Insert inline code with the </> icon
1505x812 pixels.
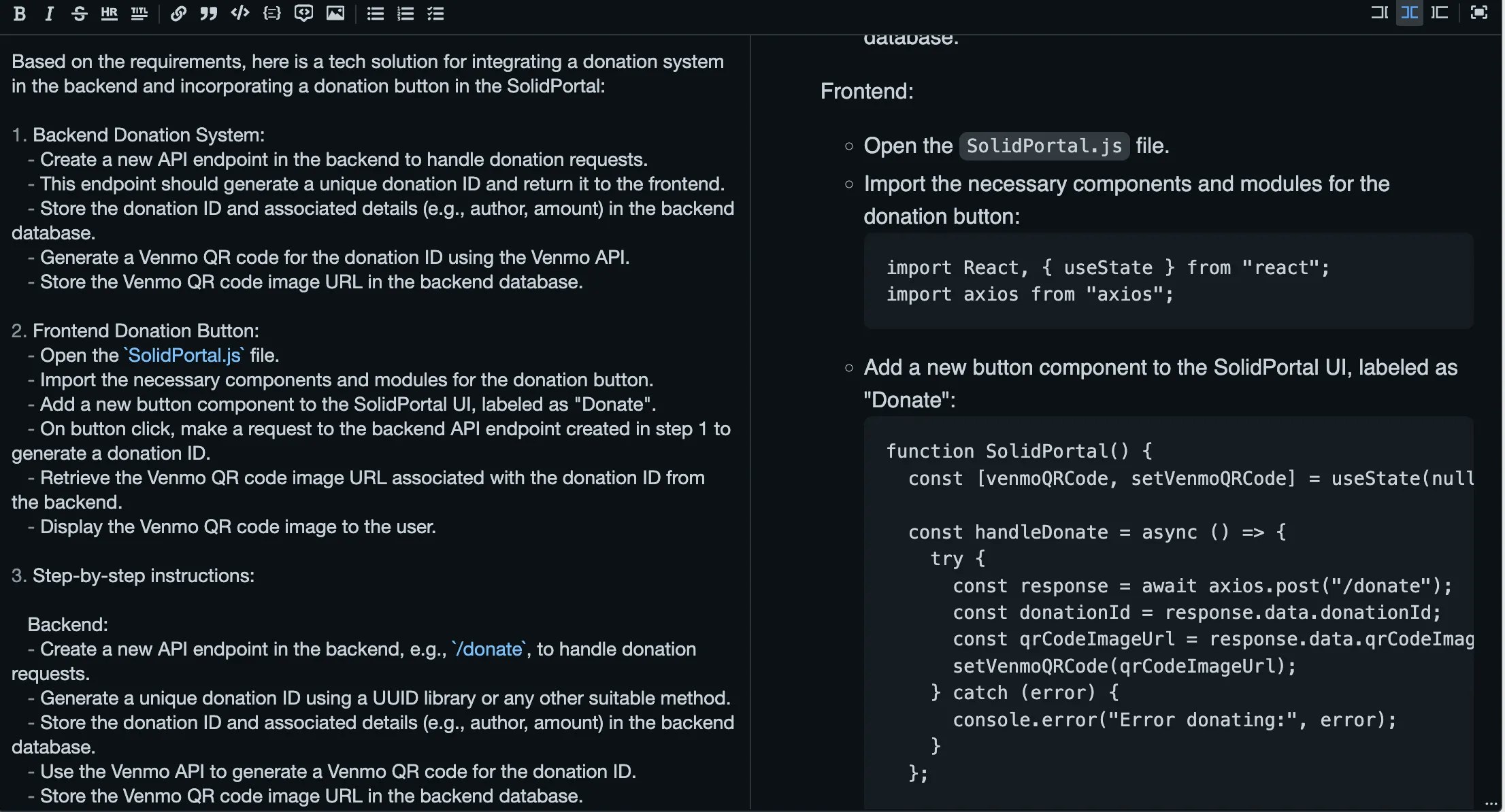click(239, 14)
